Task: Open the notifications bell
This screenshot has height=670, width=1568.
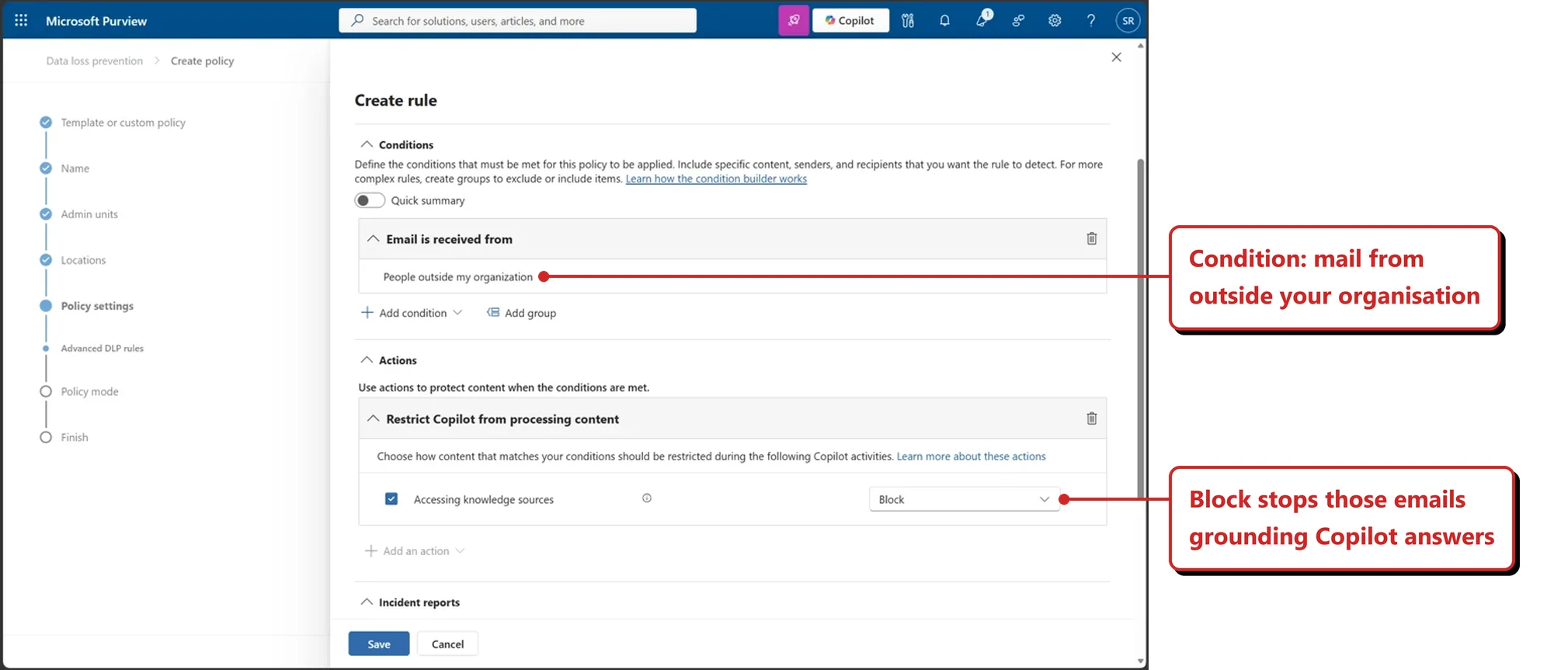Action: click(x=944, y=21)
